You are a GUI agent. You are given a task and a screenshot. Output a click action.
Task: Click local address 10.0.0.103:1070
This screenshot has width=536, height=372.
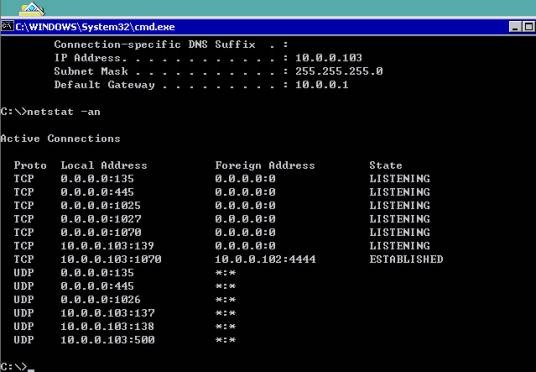pos(111,259)
